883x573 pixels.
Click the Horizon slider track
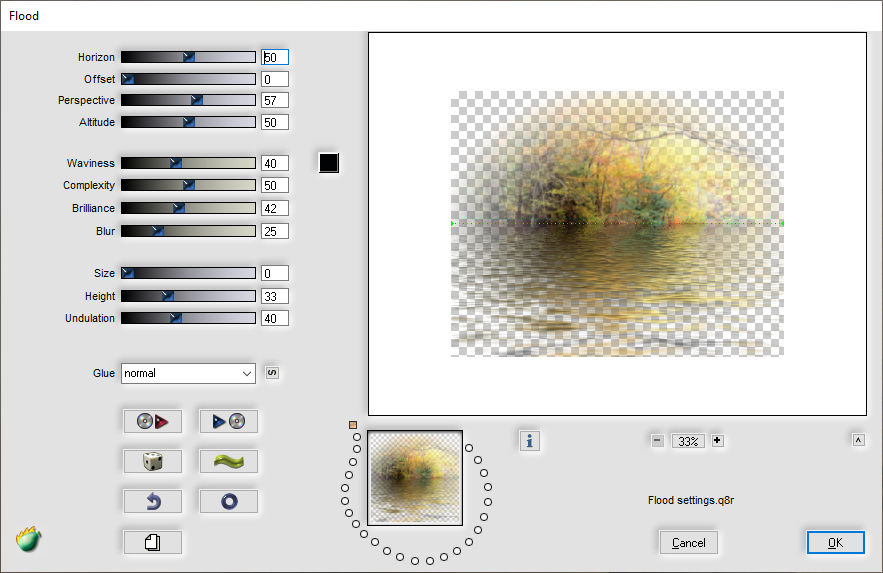(x=188, y=57)
